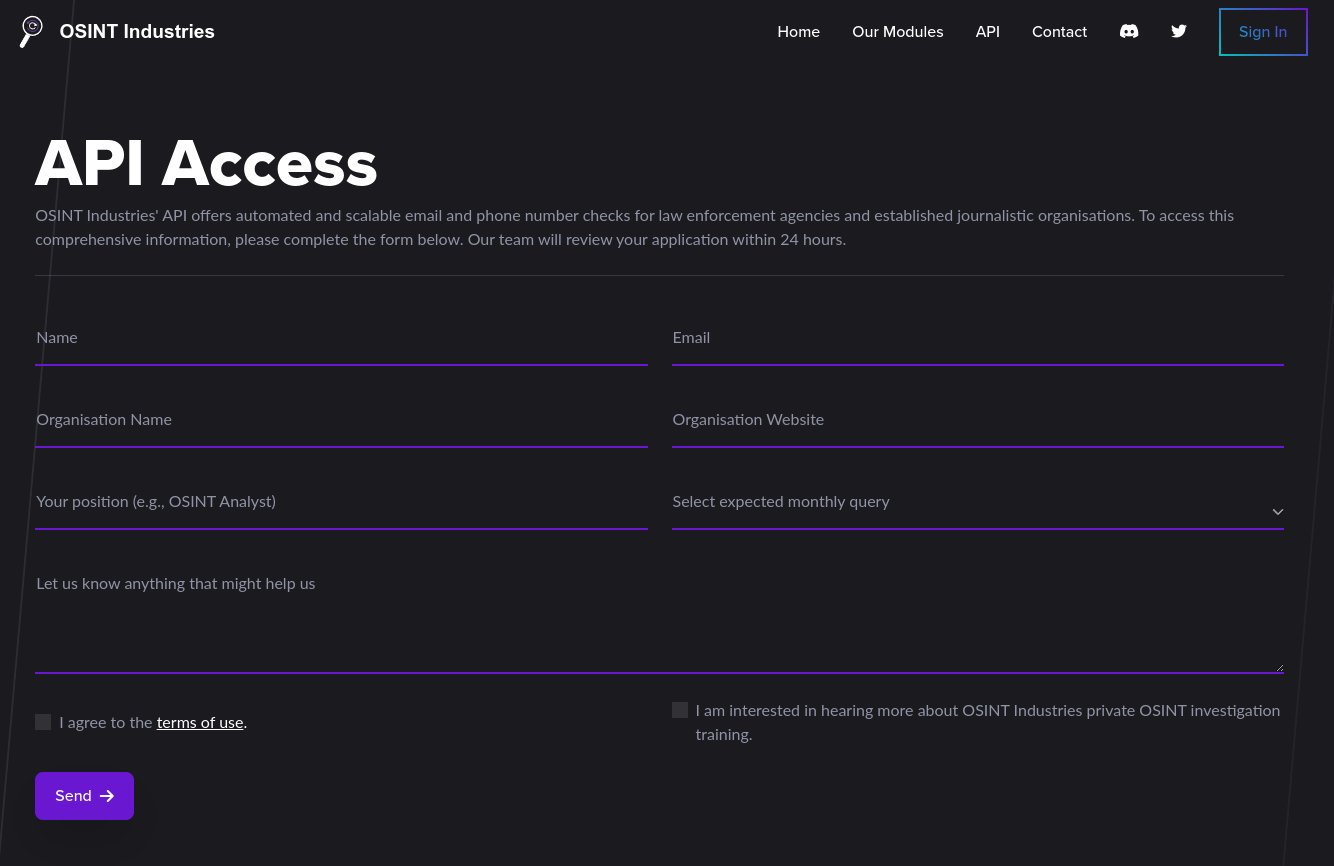Check the 'I agree to the terms of use' box
Viewport: 1334px width, 866px height.
click(x=43, y=722)
